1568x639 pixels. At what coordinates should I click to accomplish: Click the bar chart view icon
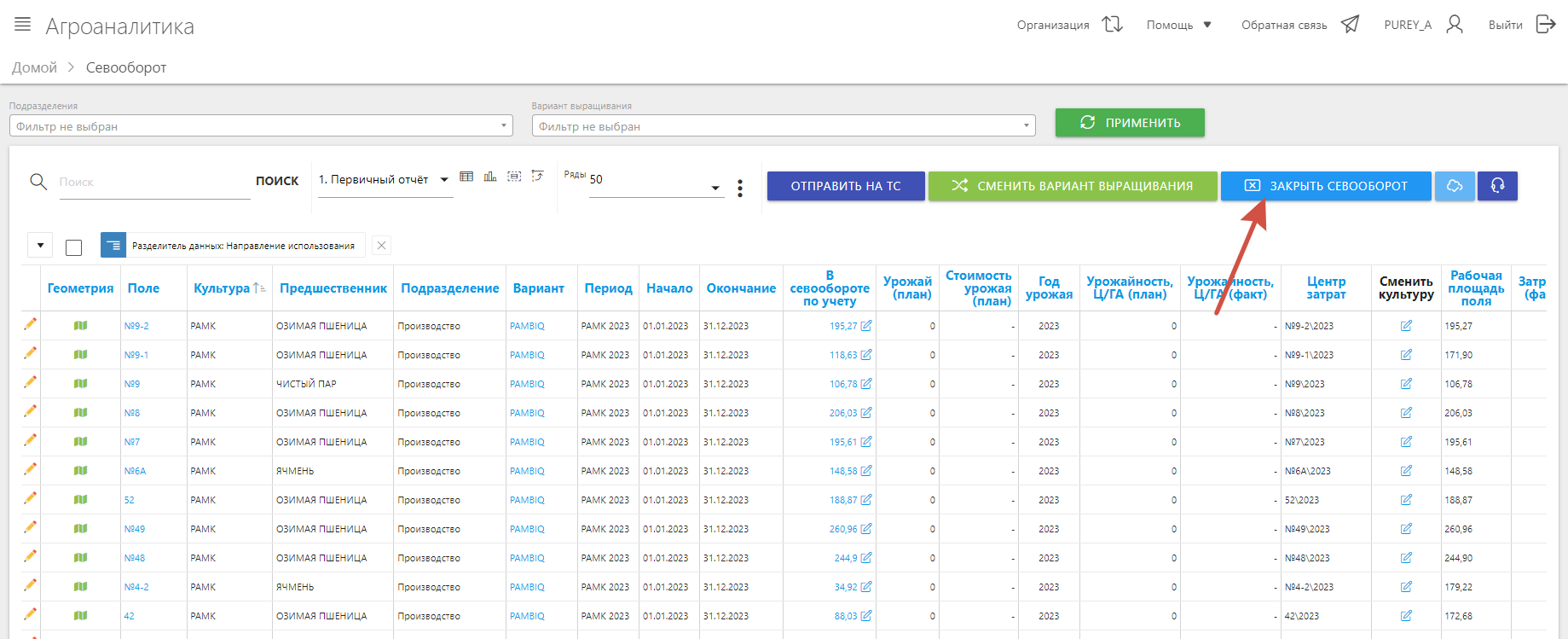(490, 177)
